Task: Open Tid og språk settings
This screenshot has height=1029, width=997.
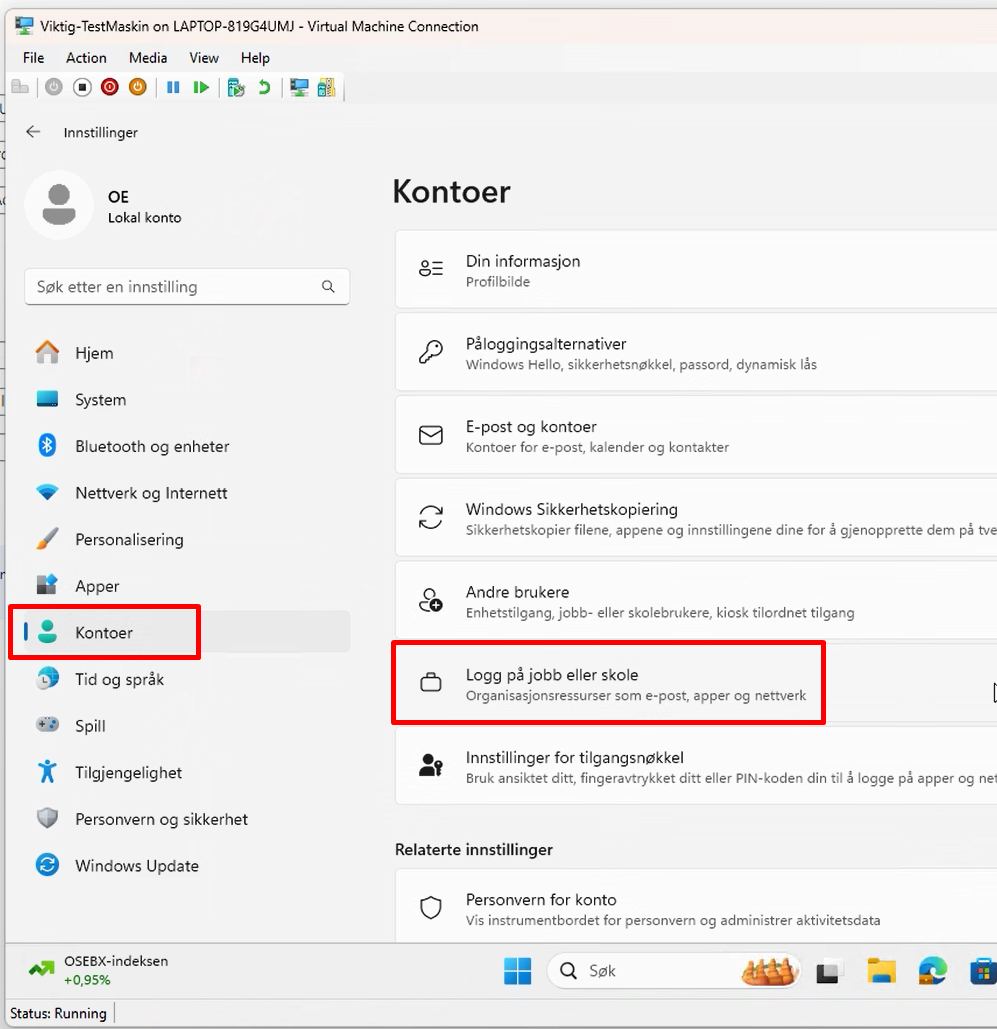Action: 187,679
